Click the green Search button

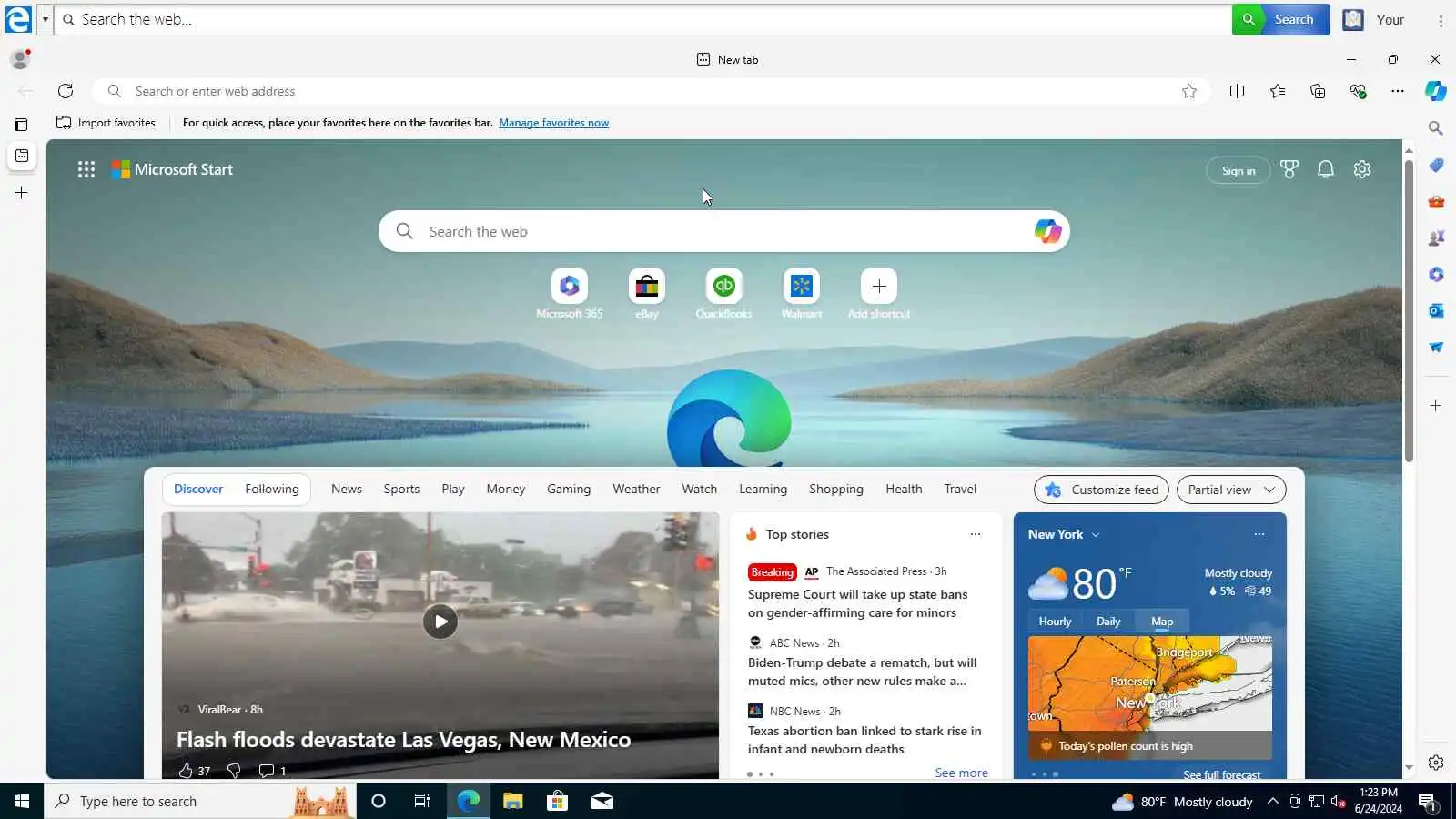[1281, 19]
